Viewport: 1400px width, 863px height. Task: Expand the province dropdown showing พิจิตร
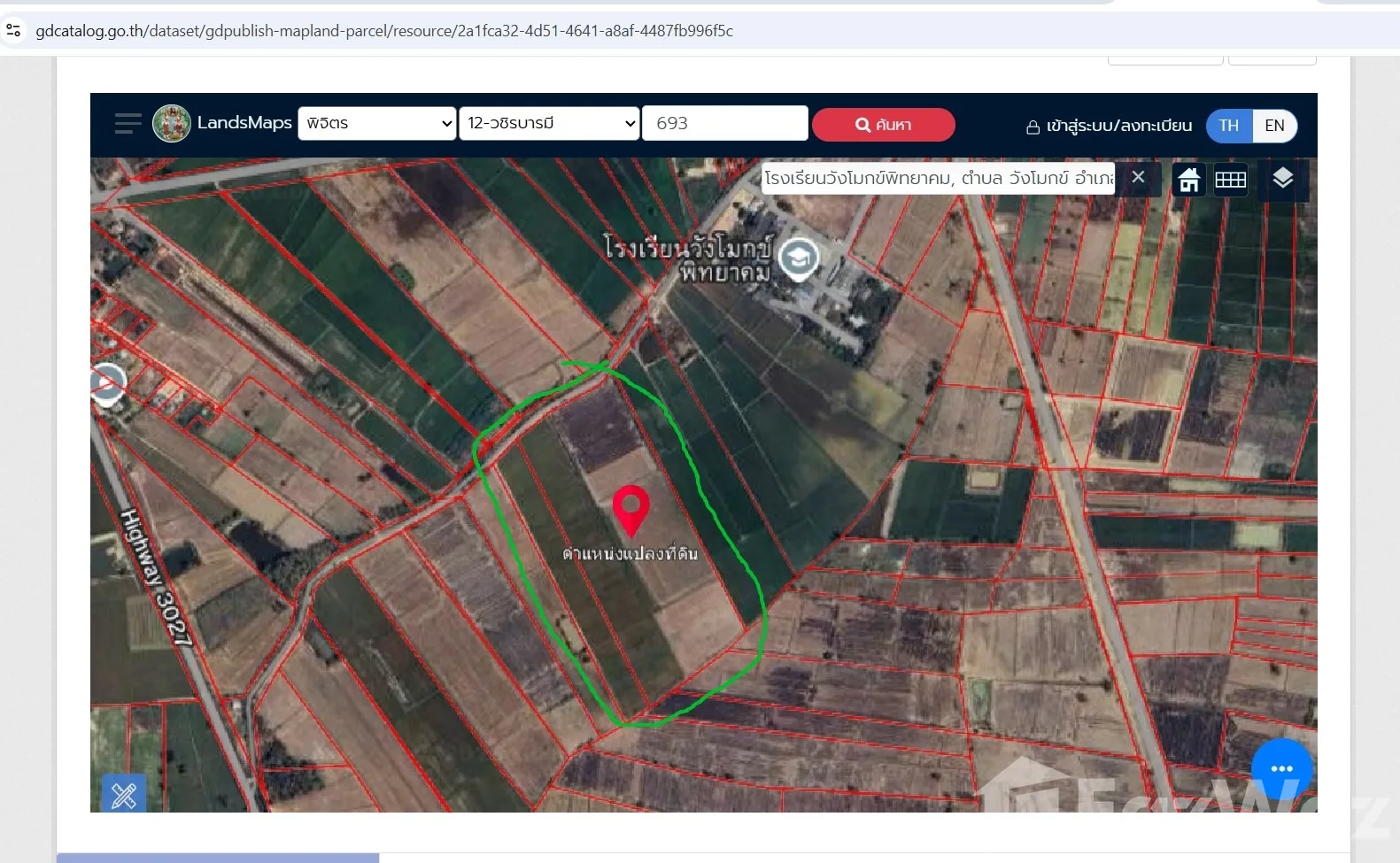coord(376,124)
